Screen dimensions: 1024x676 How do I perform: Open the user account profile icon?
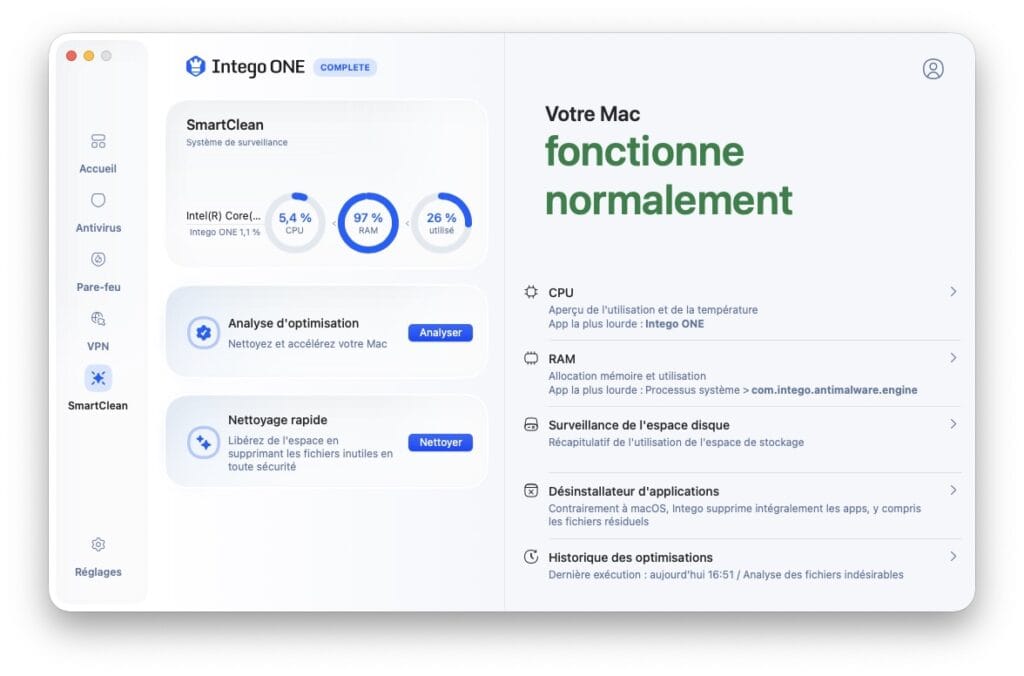click(x=933, y=69)
